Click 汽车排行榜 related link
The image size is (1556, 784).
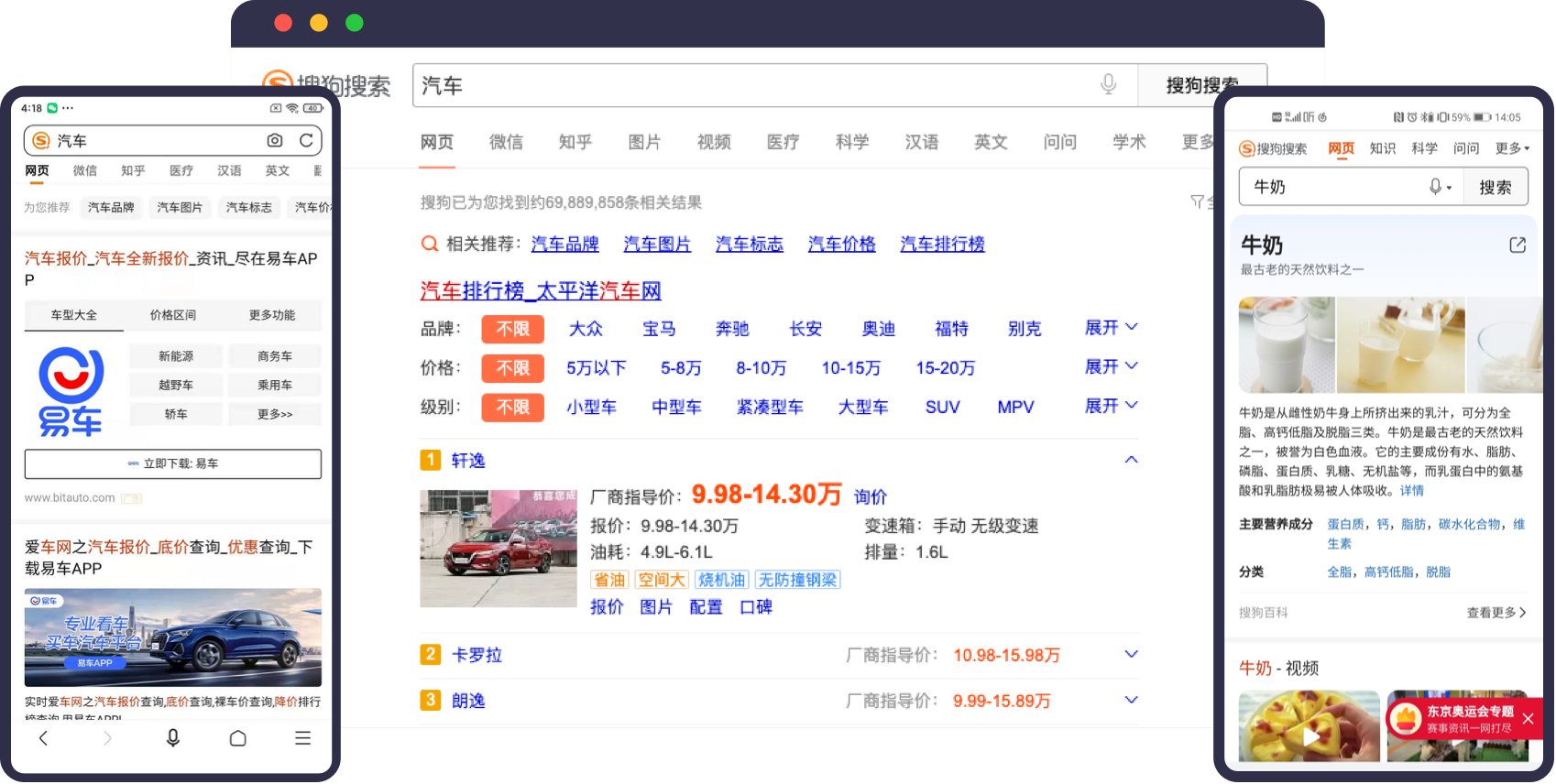pos(942,244)
